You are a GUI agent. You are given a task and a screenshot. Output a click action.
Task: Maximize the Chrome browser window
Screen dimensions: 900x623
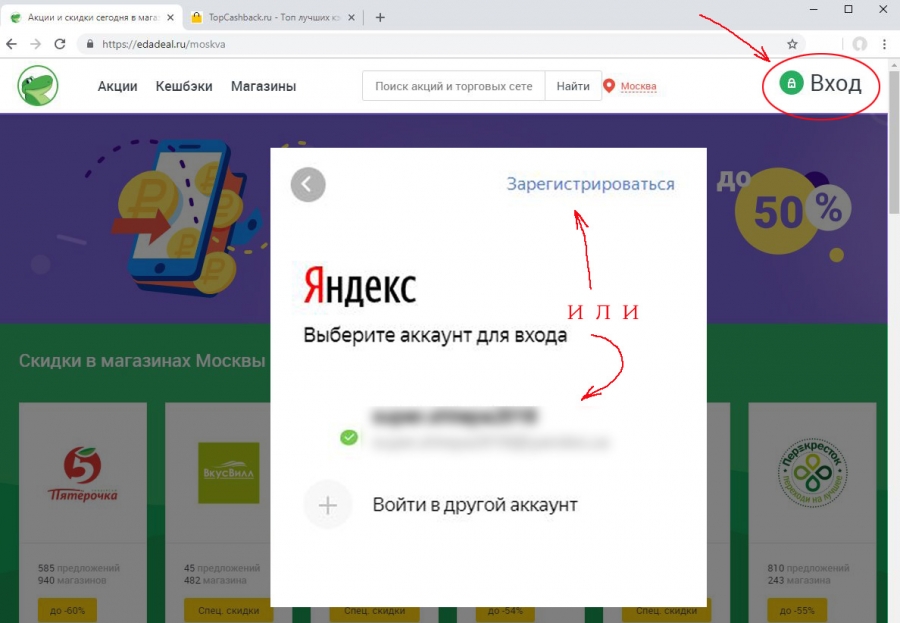coord(848,9)
